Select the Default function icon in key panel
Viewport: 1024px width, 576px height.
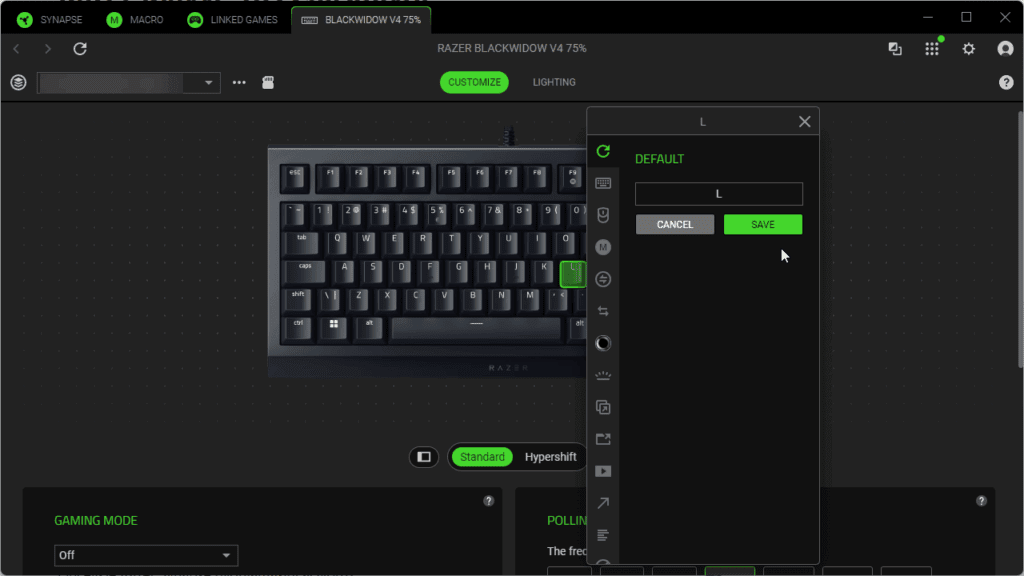pyautogui.click(x=603, y=152)
